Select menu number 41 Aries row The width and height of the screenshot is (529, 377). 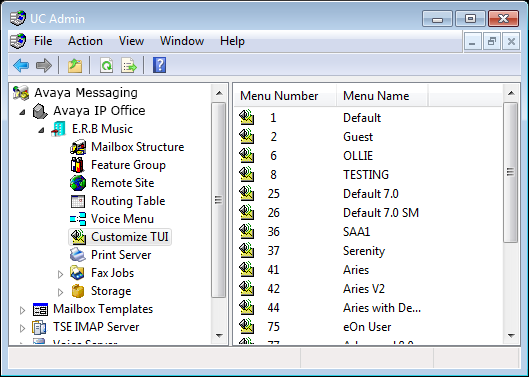click(x=368, y=269)
